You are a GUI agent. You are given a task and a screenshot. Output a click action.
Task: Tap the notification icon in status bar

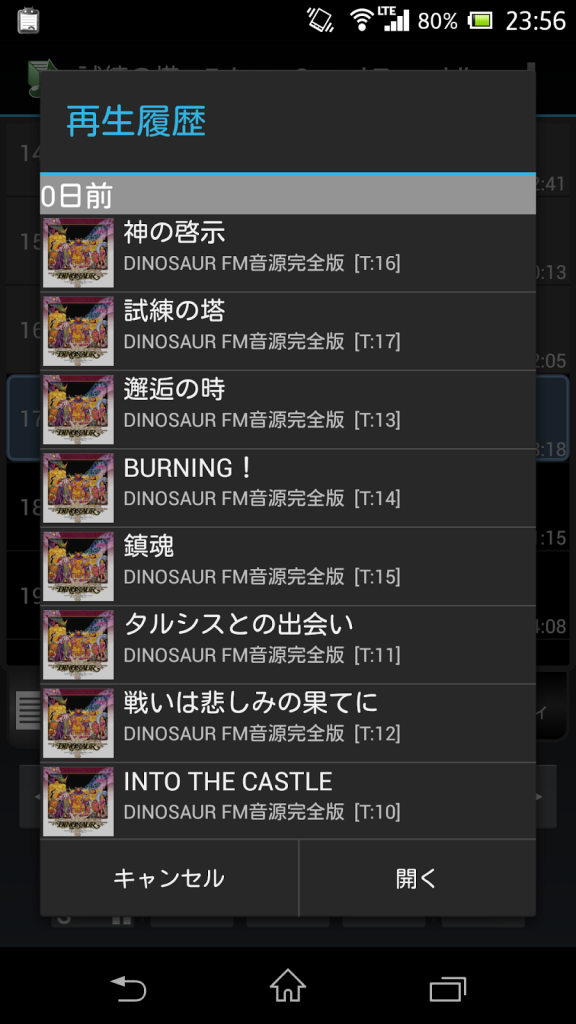pos(29,20)
